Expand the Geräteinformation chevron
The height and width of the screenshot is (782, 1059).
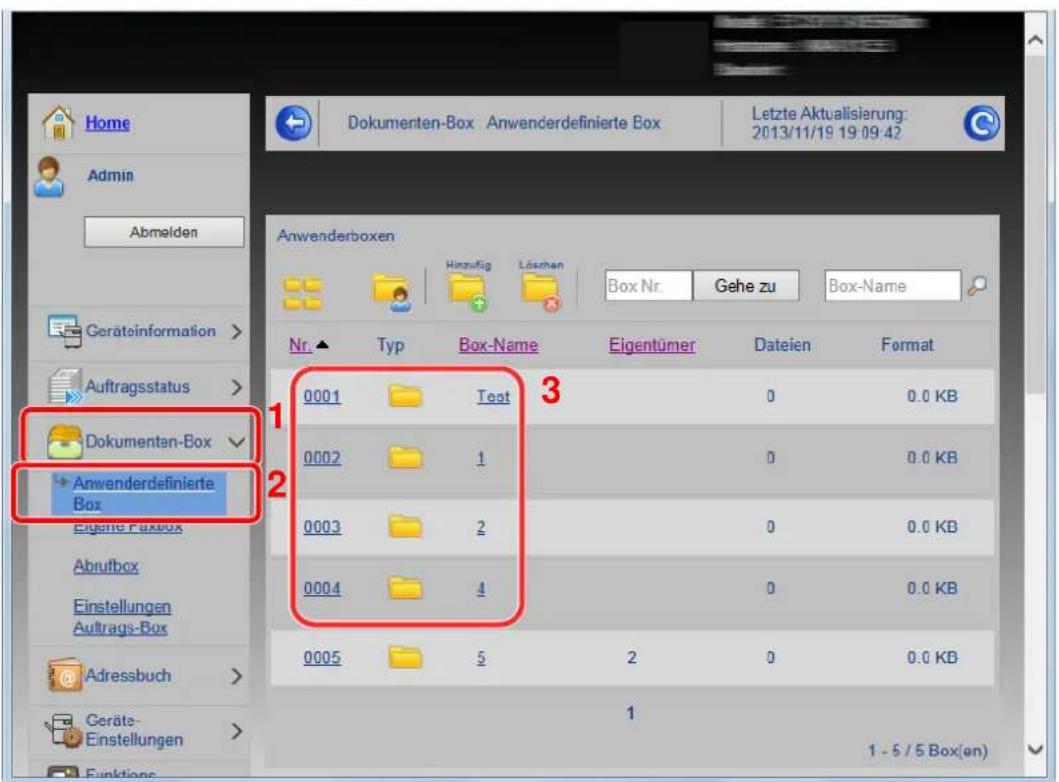236,332
